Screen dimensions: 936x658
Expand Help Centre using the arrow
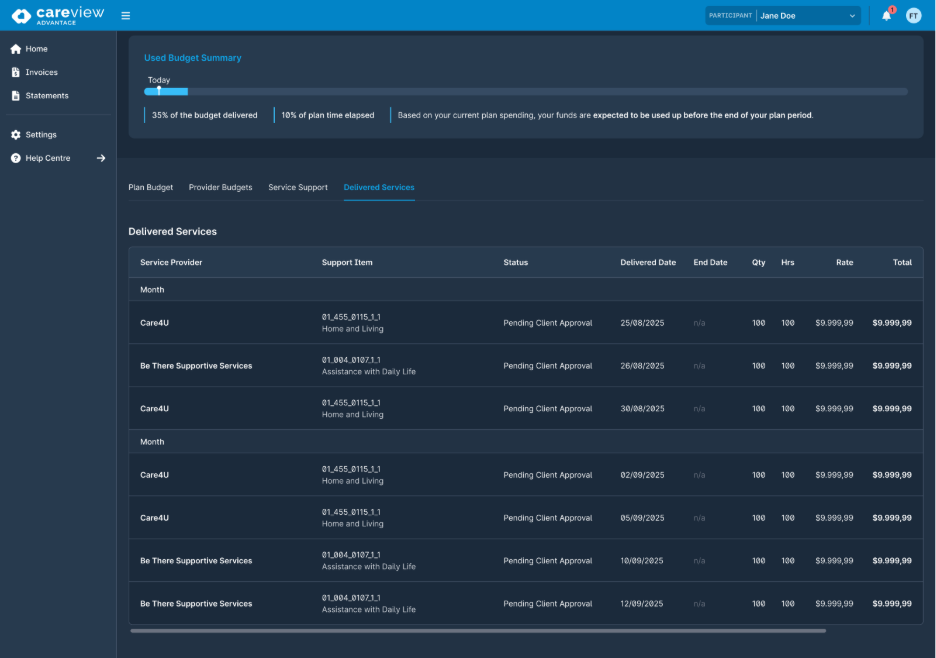point(101,158)
